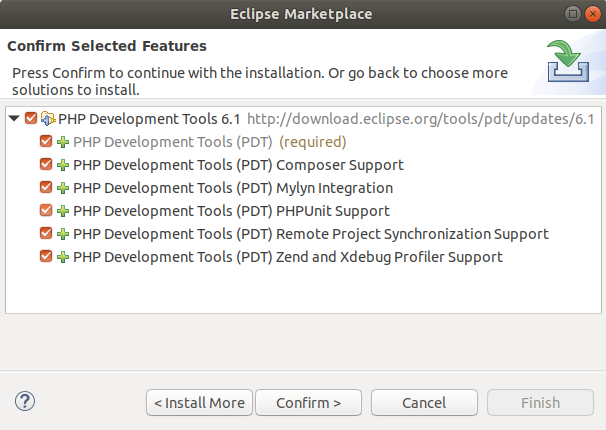Click green plus icon beside PHPUnit Support
This screenshot has width=606, height=430.
pyautogui.click(x=63, y=211)
